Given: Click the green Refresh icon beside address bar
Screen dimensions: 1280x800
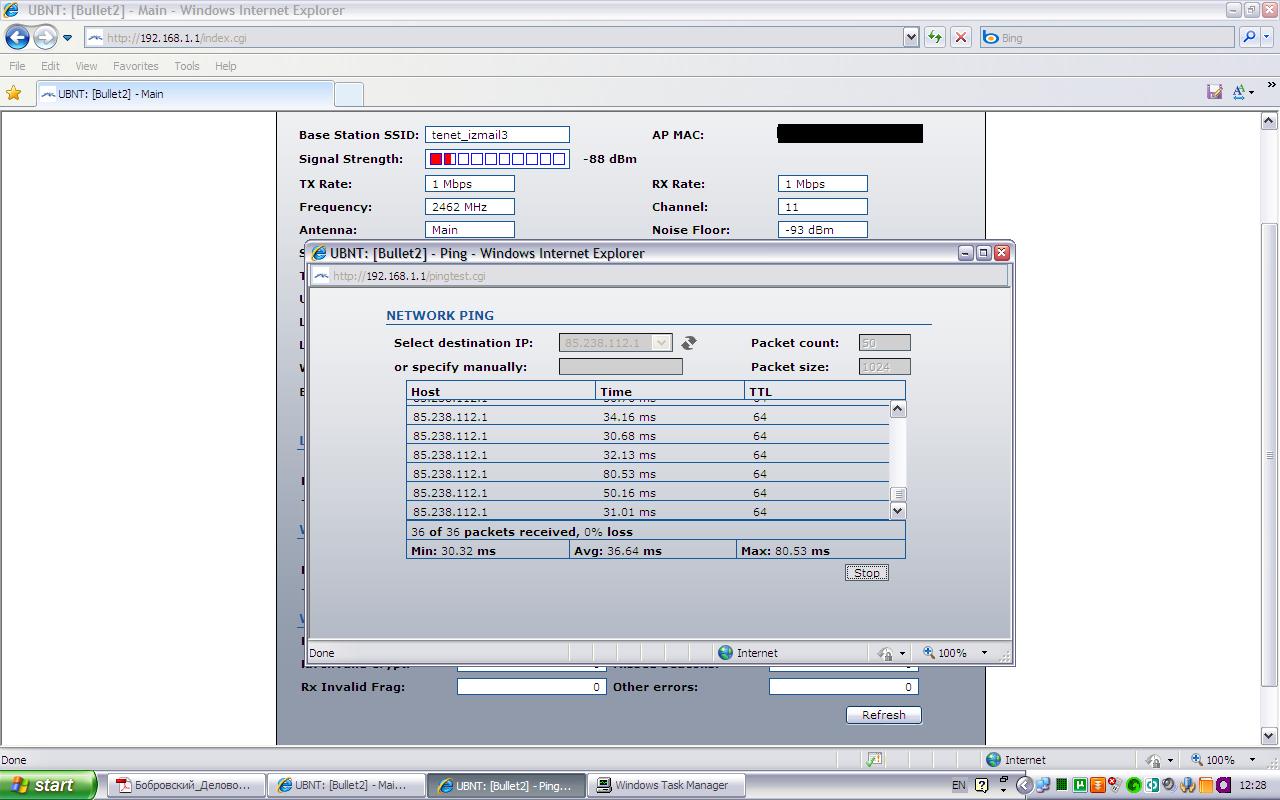Looking at the screenshot, I should coord(934,38).
